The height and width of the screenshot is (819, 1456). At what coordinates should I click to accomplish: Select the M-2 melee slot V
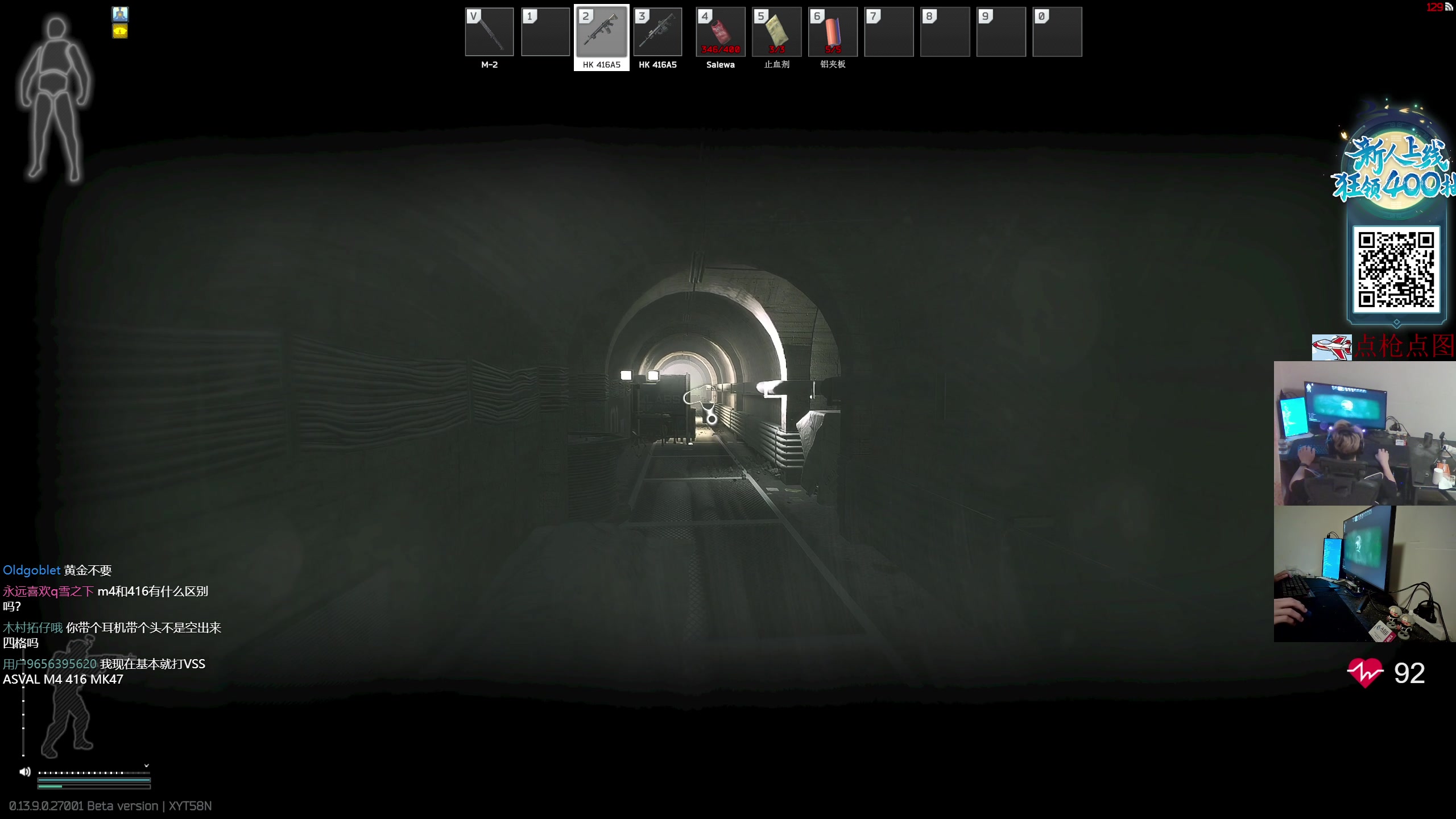point(489,32)
